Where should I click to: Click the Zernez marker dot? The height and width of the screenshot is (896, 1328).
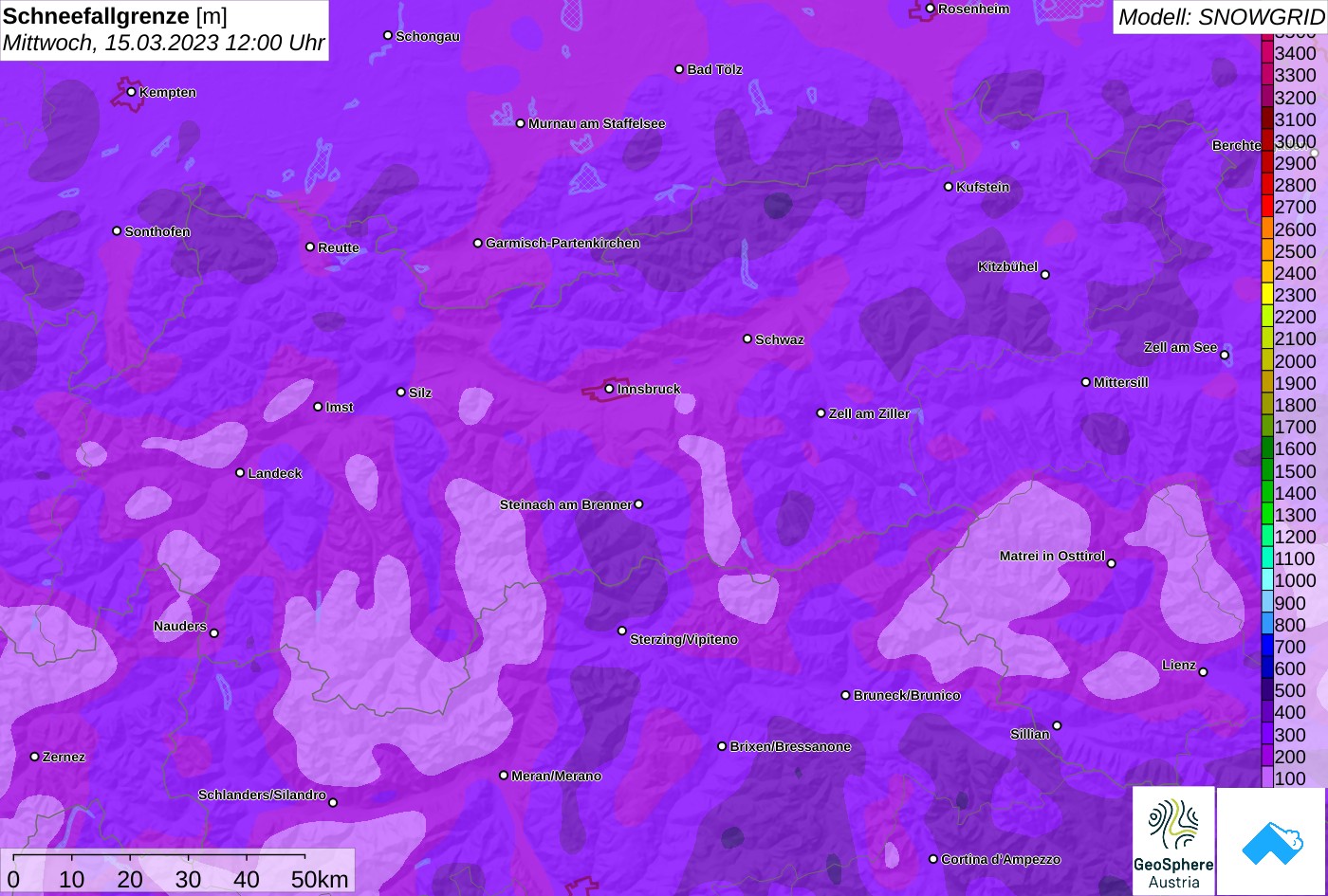pos(35,757)
